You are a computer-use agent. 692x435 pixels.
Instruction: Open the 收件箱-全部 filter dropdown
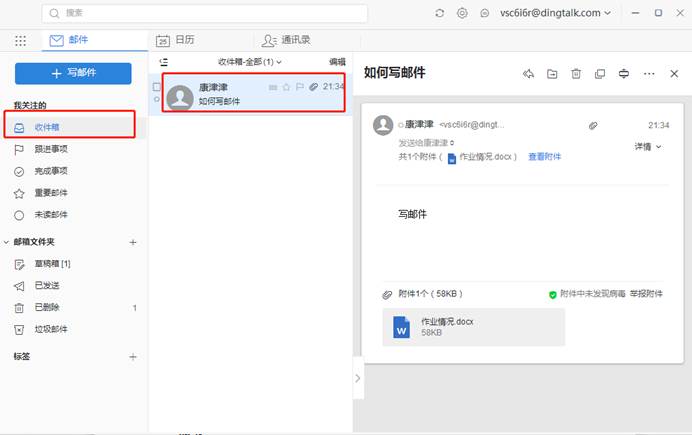tap(250, 62)
